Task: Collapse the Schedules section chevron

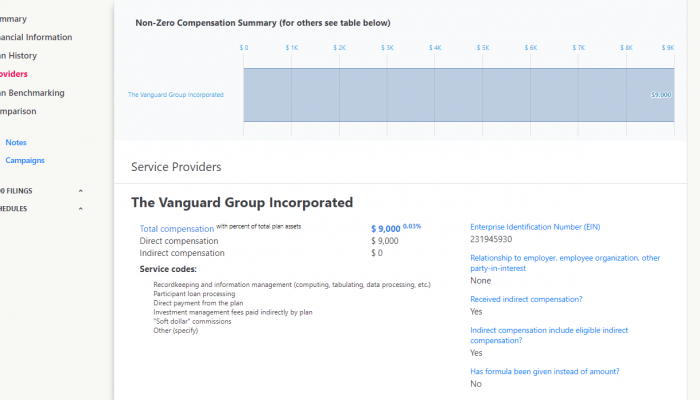Action: (80, 208)
